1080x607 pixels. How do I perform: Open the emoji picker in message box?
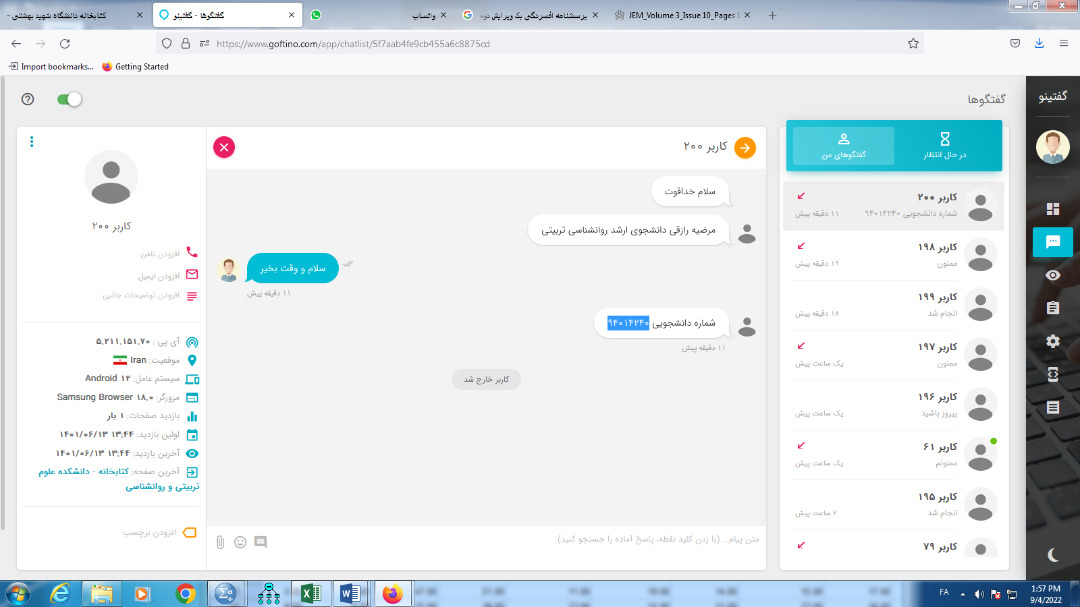(x=240, y=542)
